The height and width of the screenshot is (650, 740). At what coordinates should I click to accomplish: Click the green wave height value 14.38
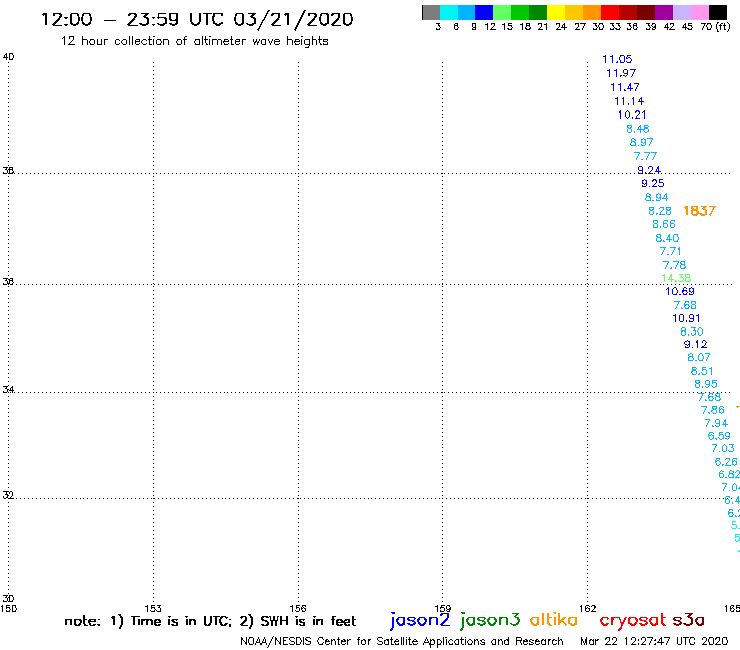click(676, 278)
